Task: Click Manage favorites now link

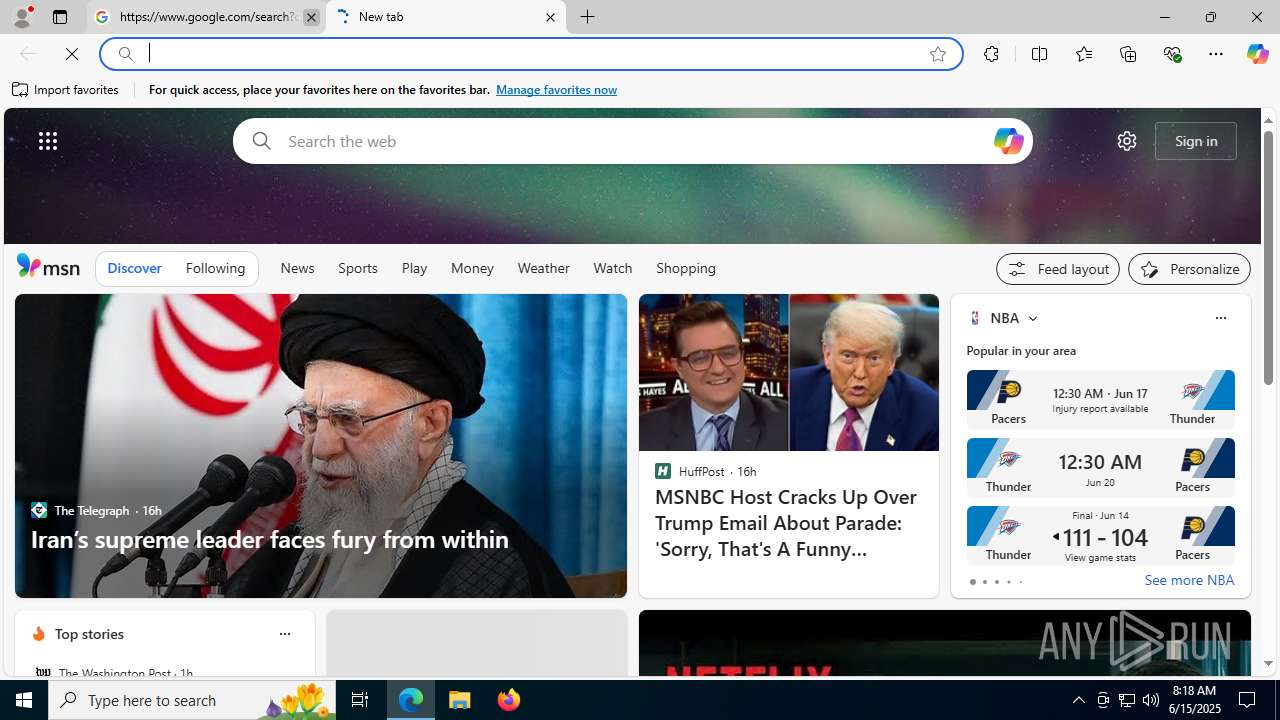Action: (x=556, y=90)
